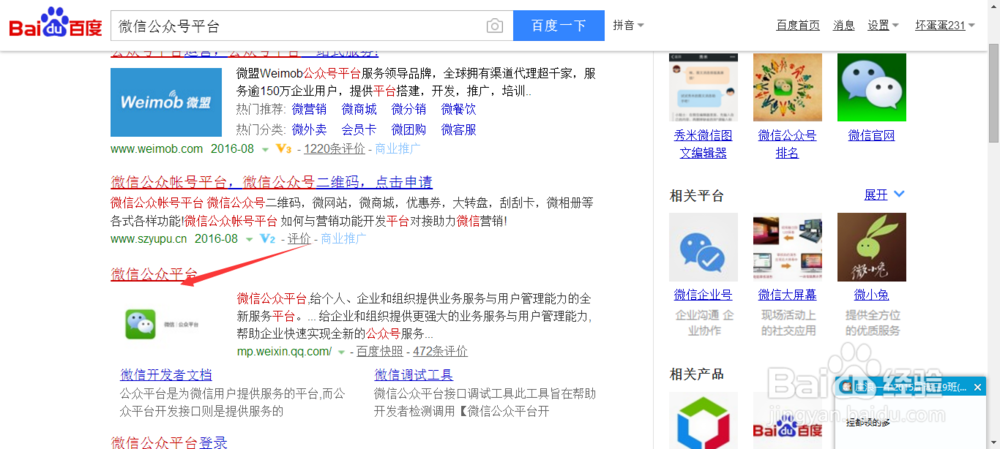
Task: Open 会员卡 link
Action: pos(359,129)
